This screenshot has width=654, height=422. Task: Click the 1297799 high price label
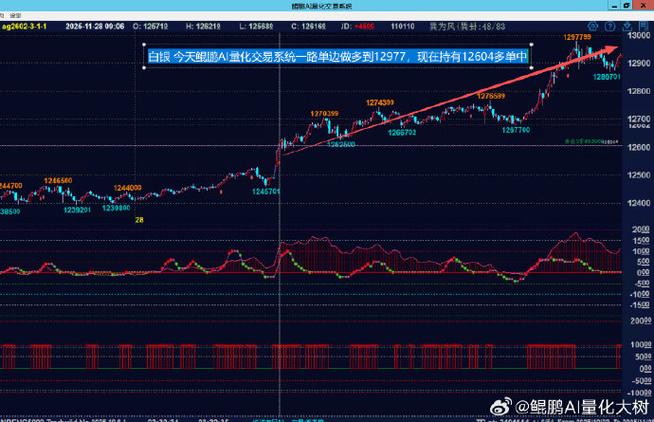point(582,37)
